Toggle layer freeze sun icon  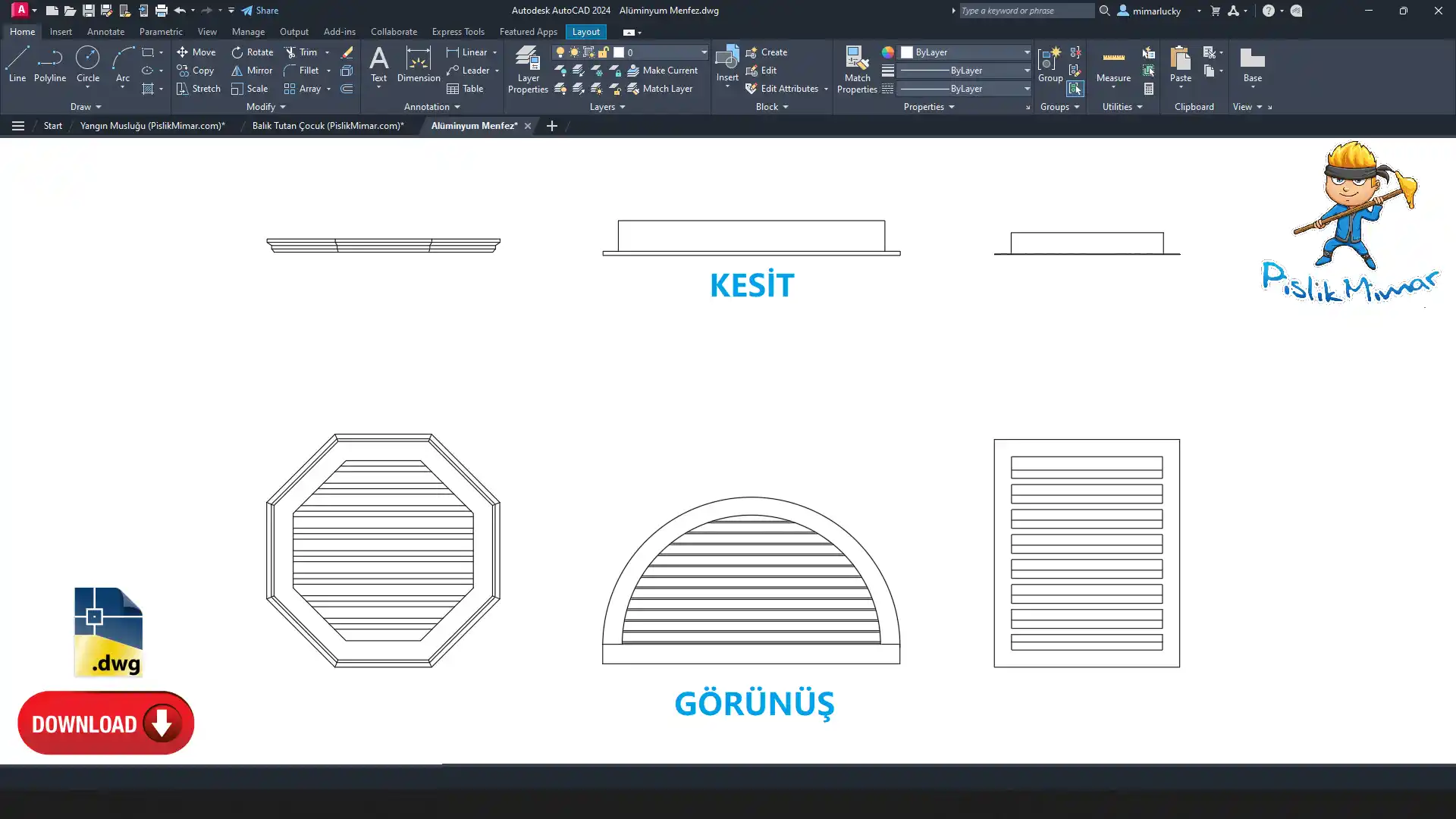pos(574,52)
